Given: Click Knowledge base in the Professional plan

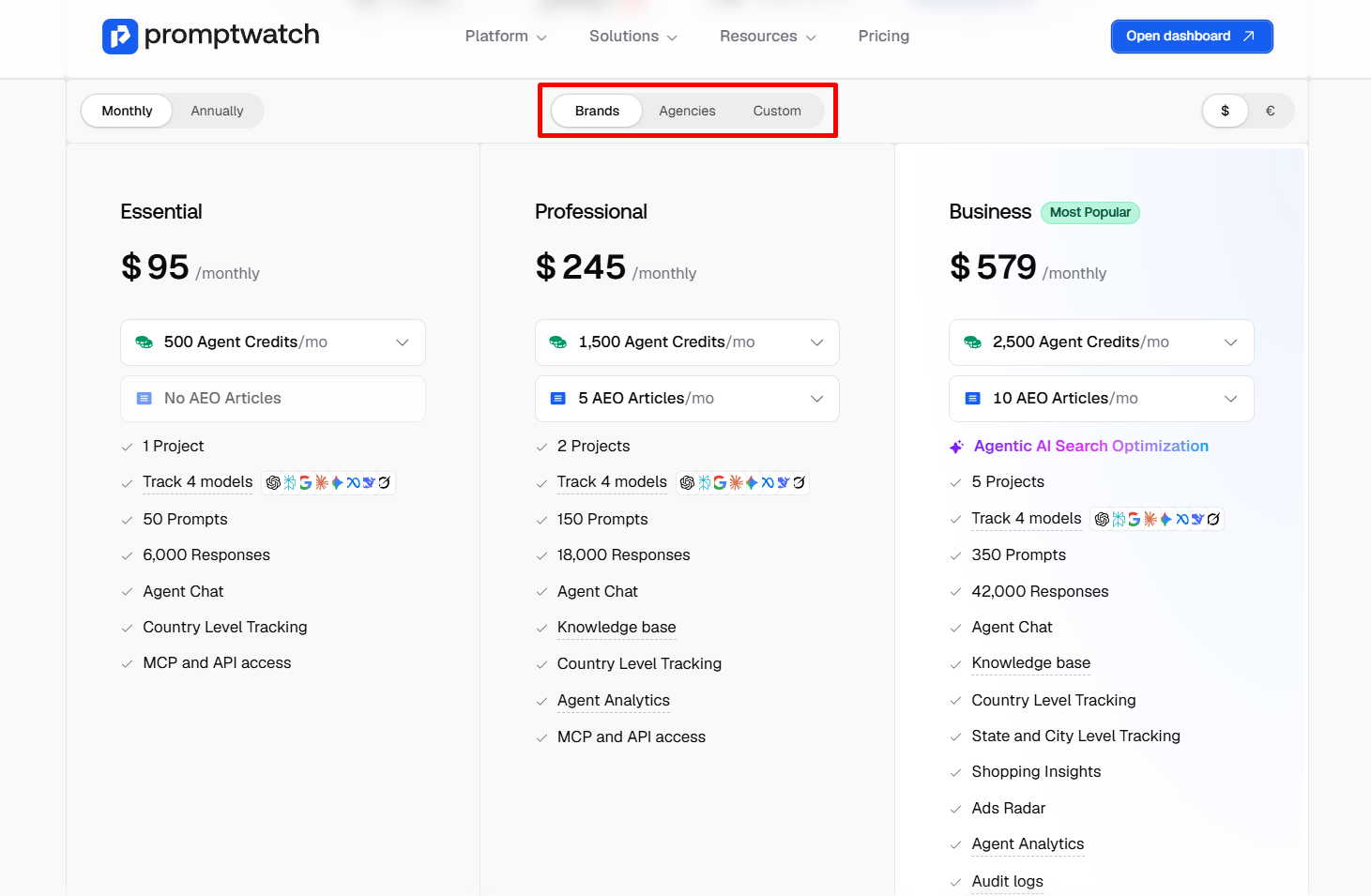Looking at the screenshot, I should pos(617,628).
